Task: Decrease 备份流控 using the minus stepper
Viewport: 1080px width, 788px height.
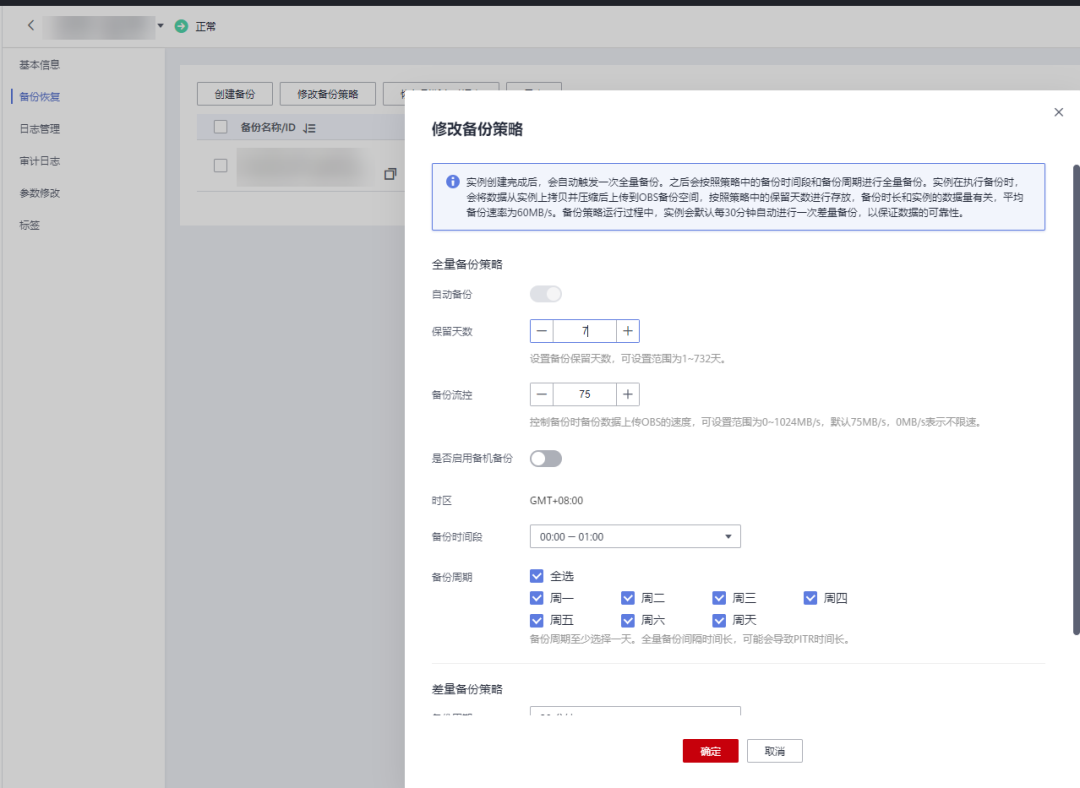Action: (541, 394)
